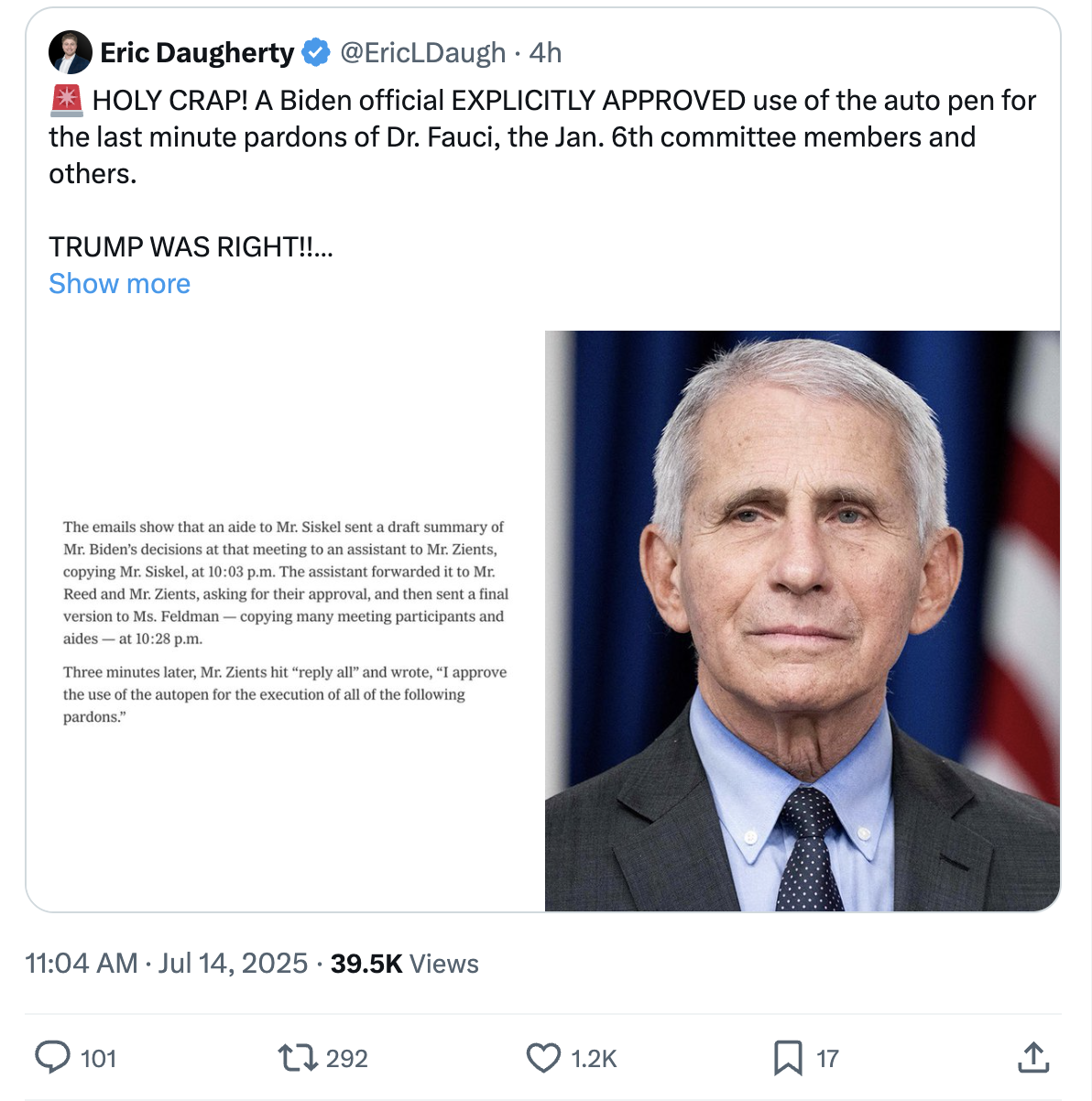Click the repost arrows icon
Viewport: 1092px width, 1101px height.
pyautogui.click(x=296, y=1058)
